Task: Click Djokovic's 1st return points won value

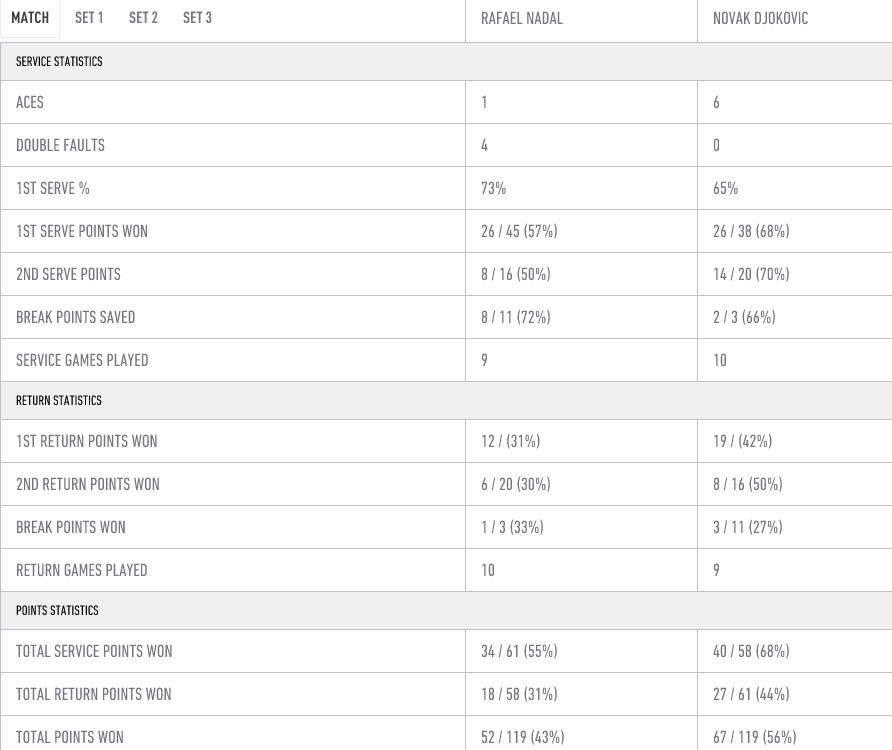Action: tap(742, 442)
